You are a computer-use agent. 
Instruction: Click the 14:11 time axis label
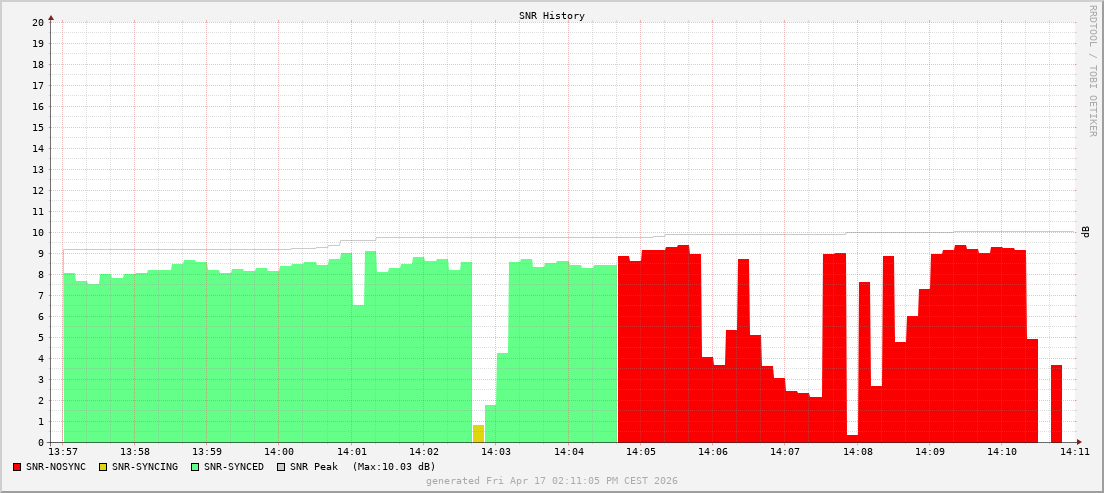click(1074, 452)
